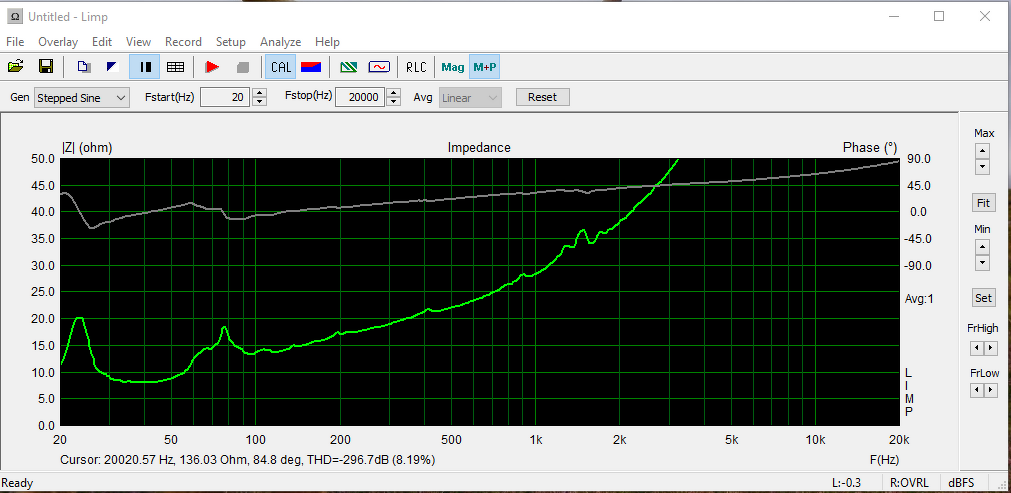Click the Ready status bar text
The image size is (1011, 493).
coord(17,483)
